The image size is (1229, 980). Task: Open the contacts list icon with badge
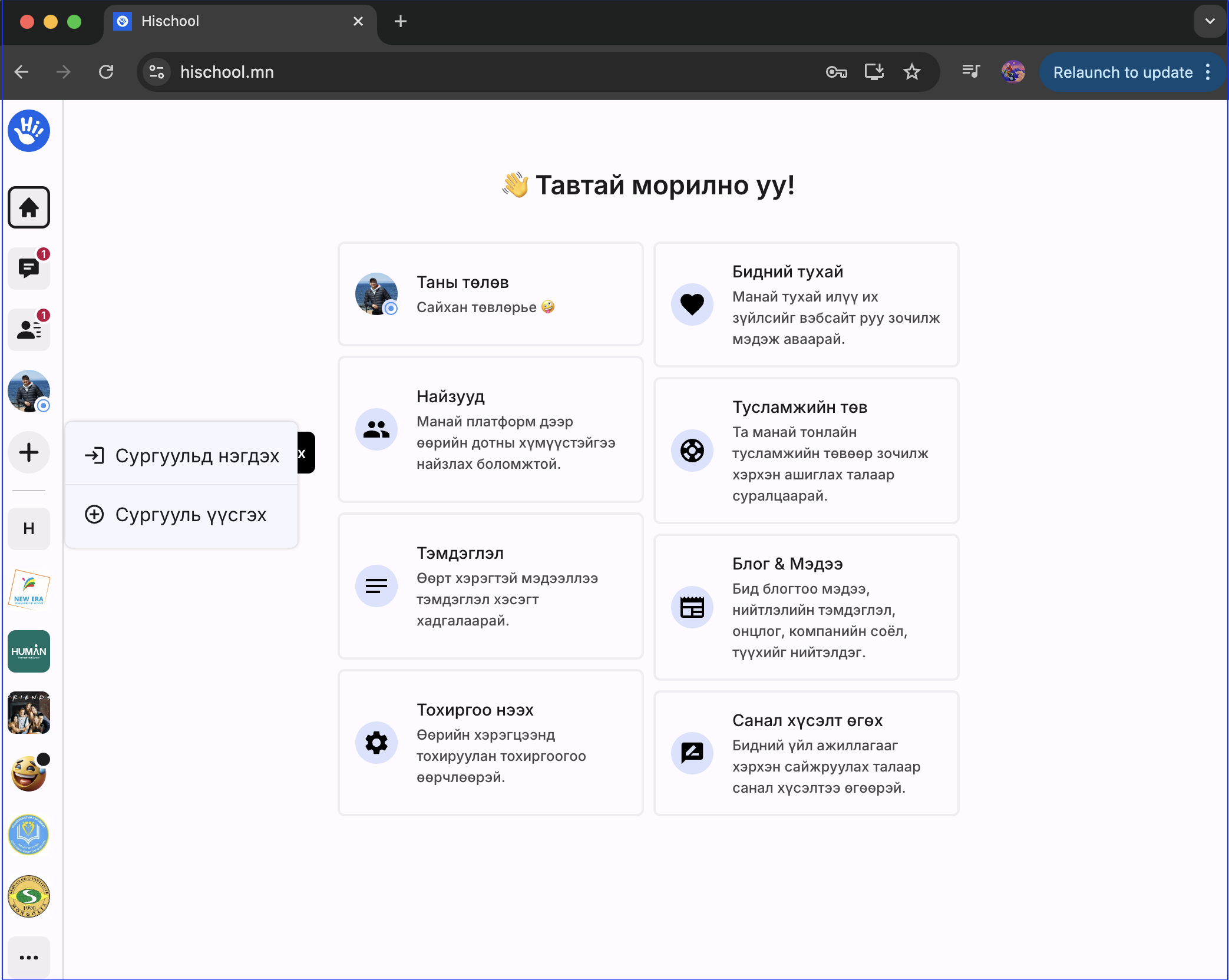(29, 330)
